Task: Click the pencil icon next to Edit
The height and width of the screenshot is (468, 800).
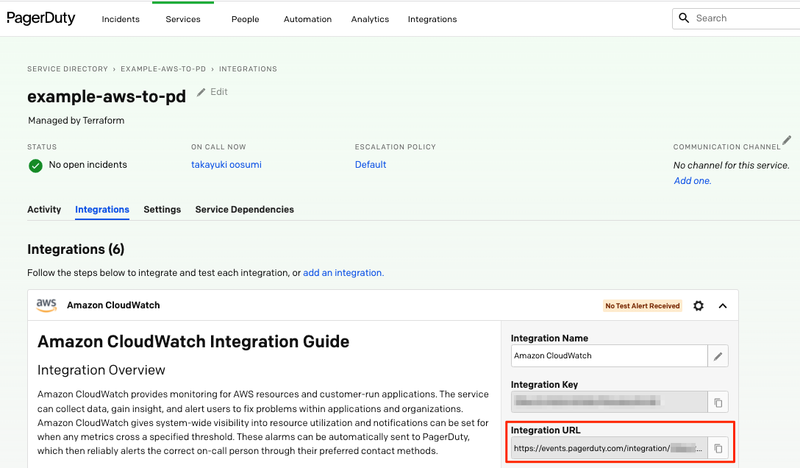Action: pos(201,92)
